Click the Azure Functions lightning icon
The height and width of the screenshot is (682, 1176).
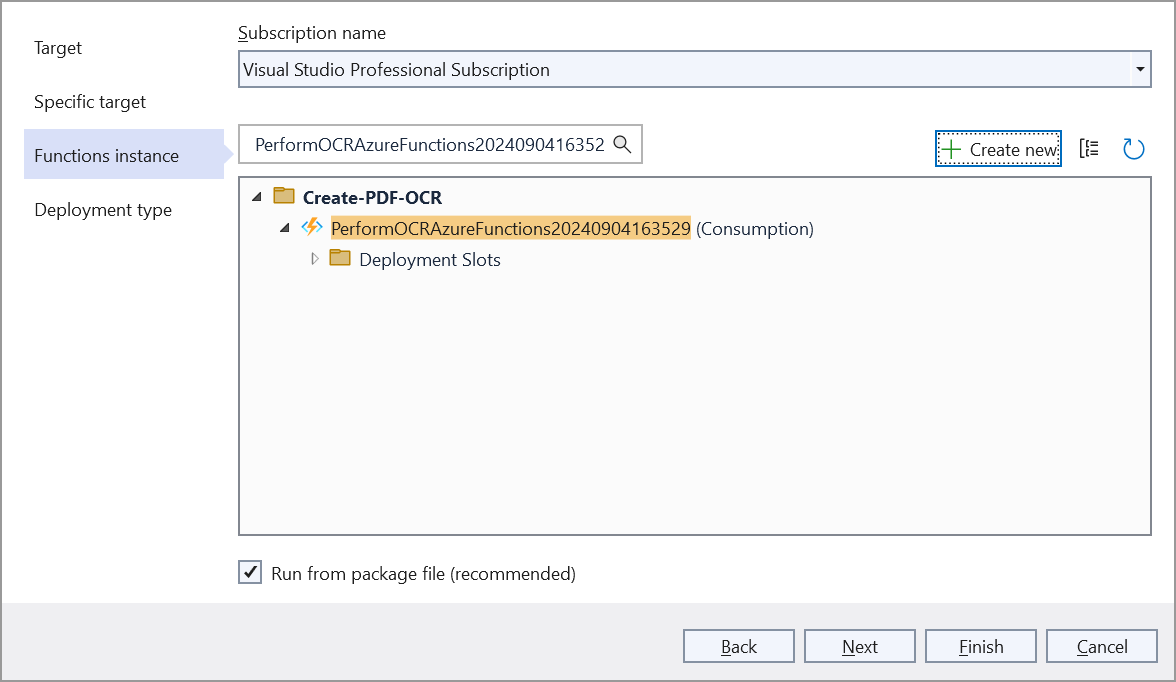click(312, 228)
